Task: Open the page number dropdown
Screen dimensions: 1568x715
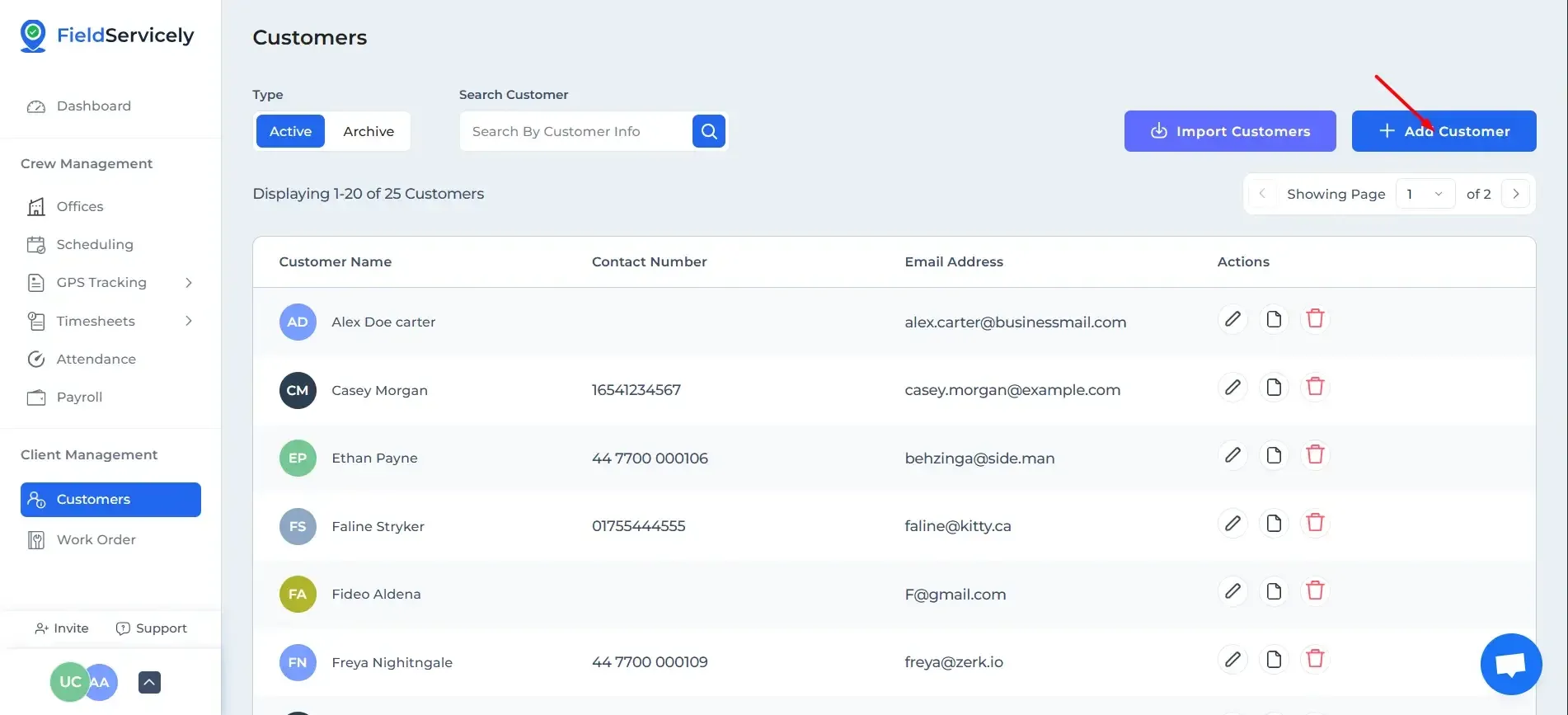Action: (x=1425, y=195)
